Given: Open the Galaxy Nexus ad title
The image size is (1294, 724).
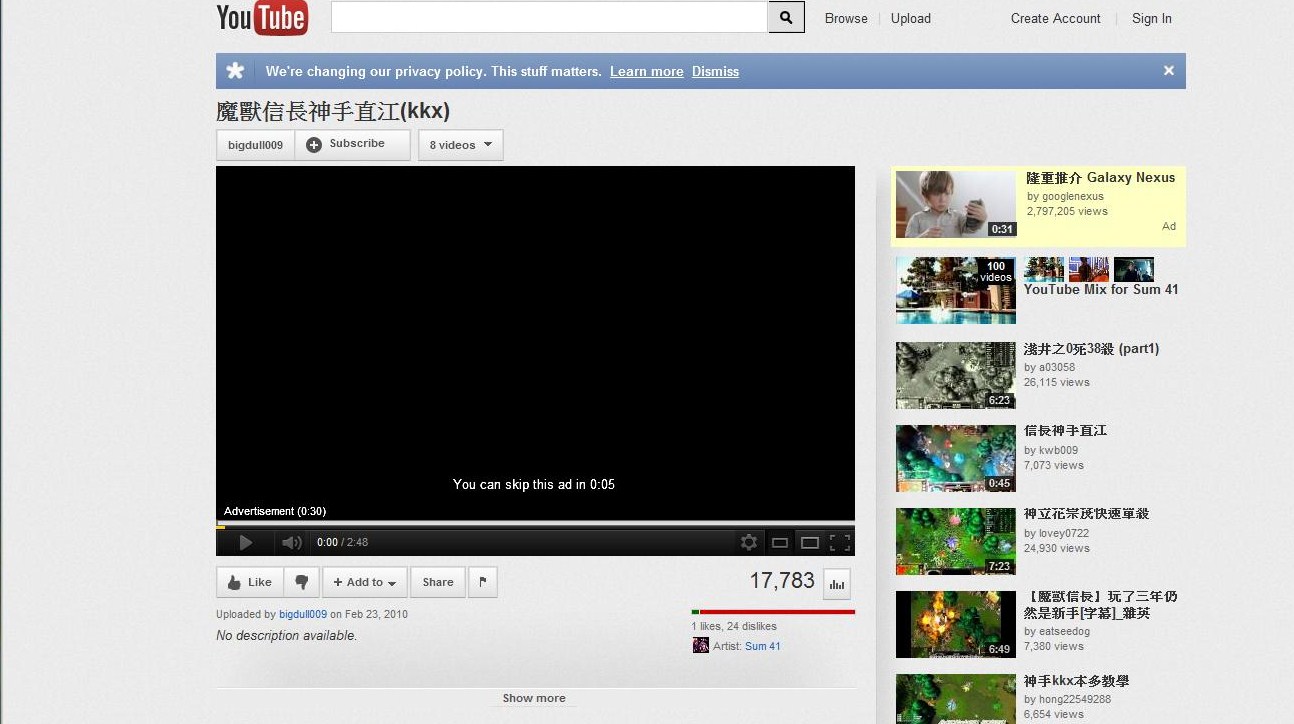Looking at the screenshot, I should tap(1101, 177).
